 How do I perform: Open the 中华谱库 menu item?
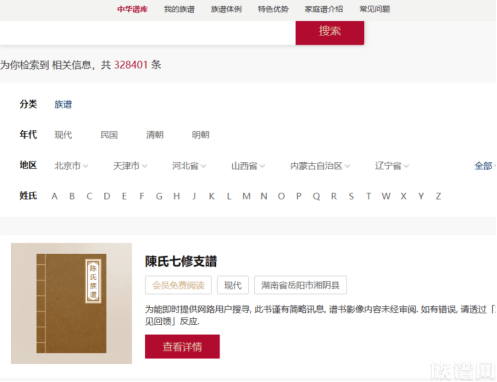pyautogui.click(x=132, y=9)
